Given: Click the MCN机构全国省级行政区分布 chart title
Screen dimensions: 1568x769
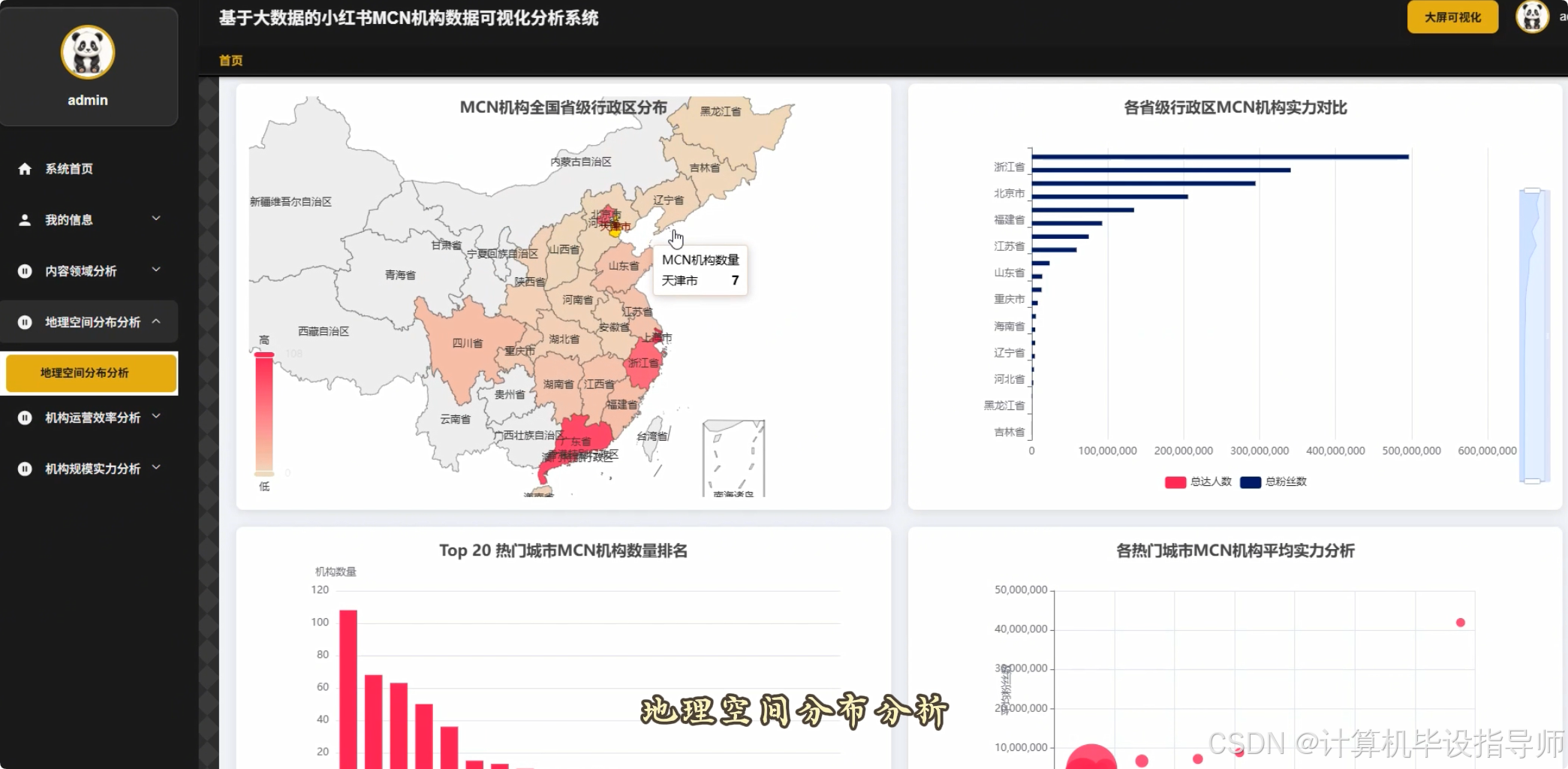Looking at the screenshot, I should point(563,107).
